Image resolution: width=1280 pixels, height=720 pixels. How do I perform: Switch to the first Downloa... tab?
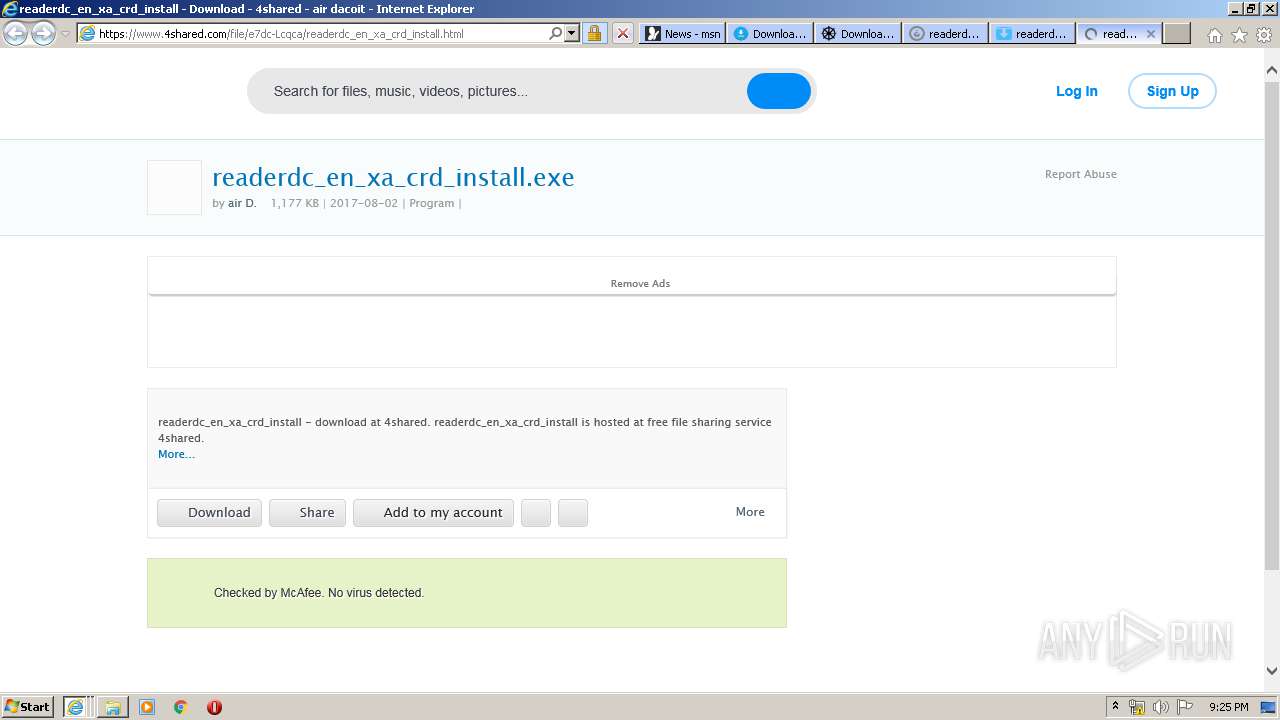(769, 33)
